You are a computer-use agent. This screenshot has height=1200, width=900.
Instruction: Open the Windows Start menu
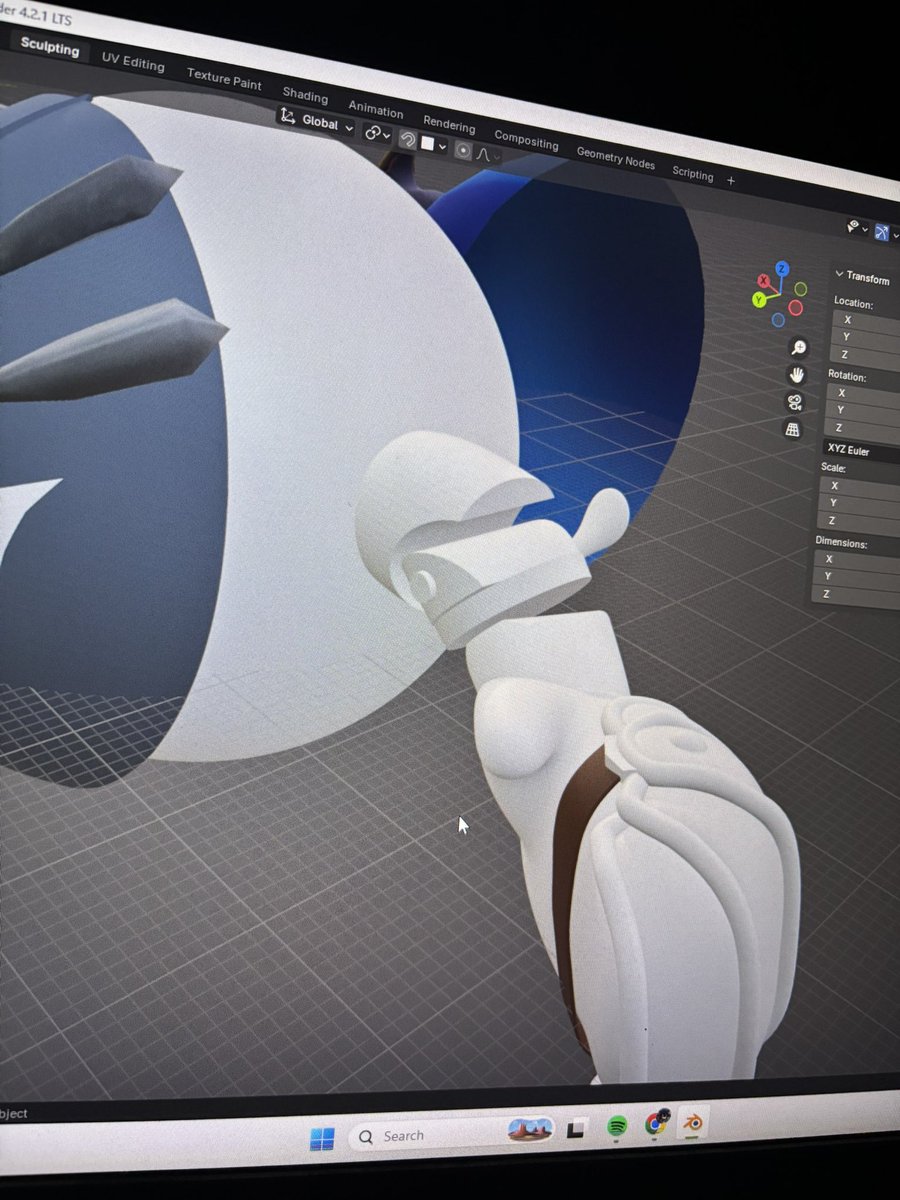tap(323, 1138)
